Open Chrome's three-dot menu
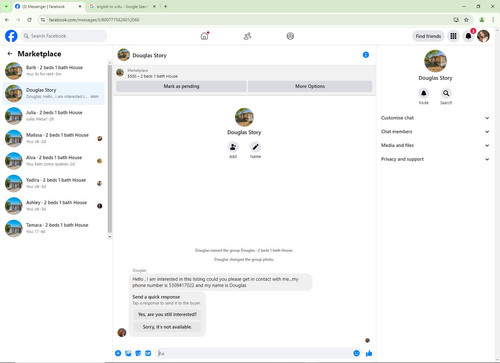The width and height of the screenshot is (500, 363). point(493,20)
